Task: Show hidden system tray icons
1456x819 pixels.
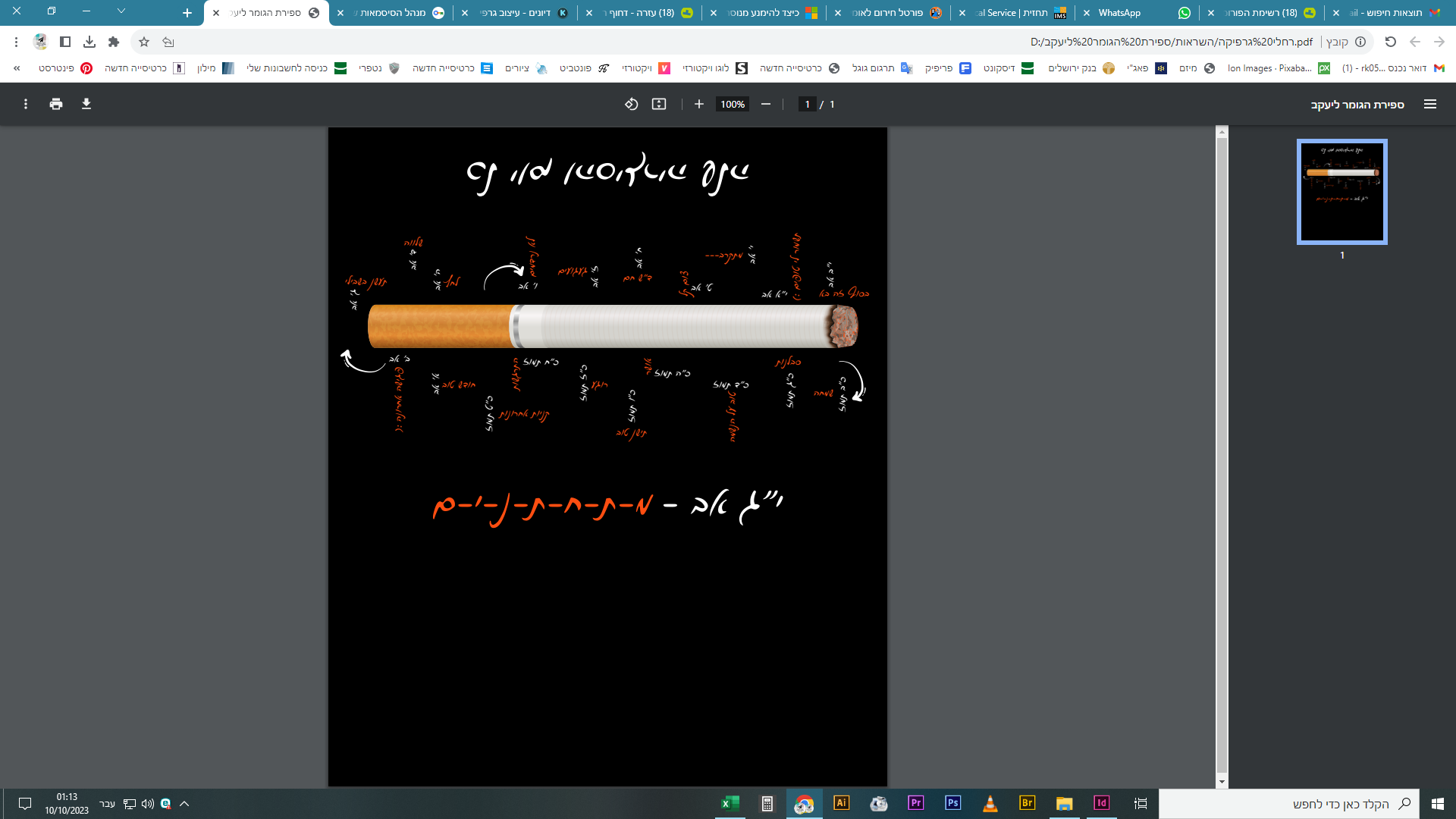Action: [184, 804]
